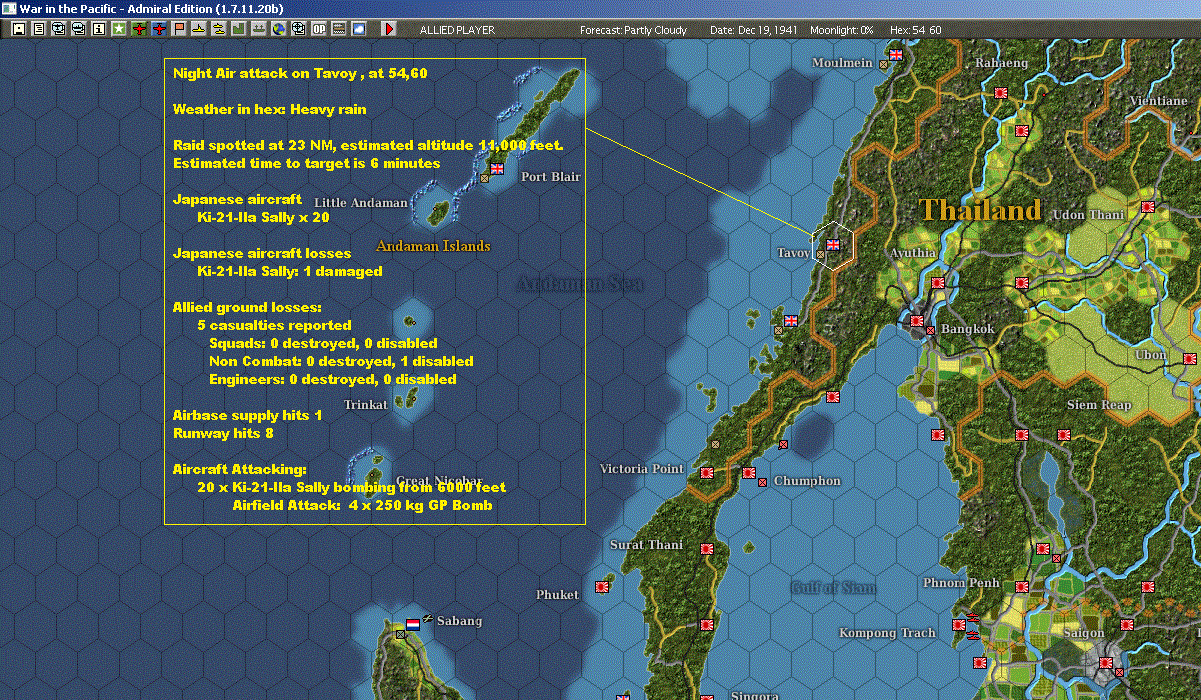Click 'Ki-21-IIa Sally x 20' report line
The width and height of the screenshot is (1201, 700).
(x=263, y=217)
